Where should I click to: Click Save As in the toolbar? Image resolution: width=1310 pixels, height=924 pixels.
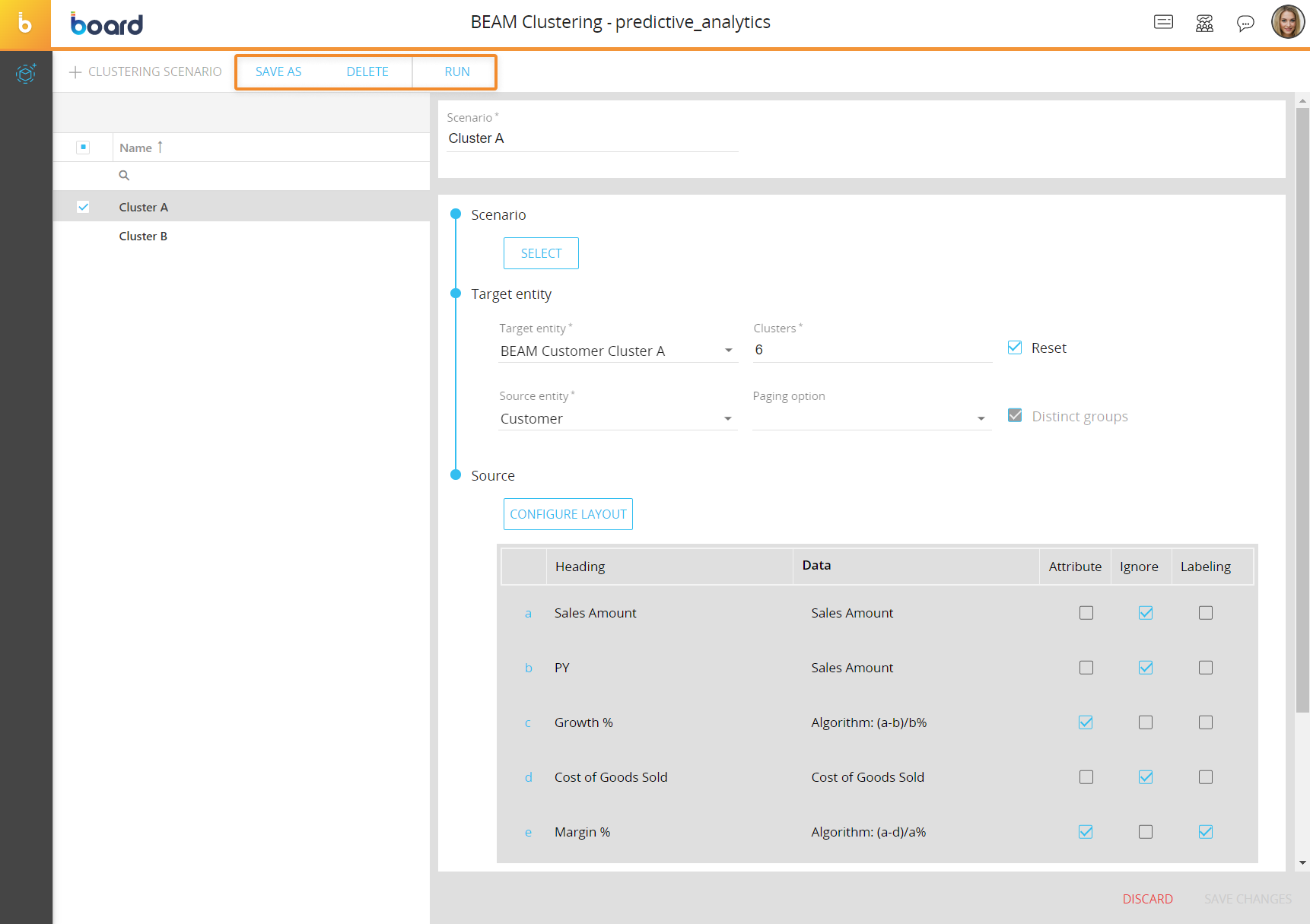tap(278, 72)
